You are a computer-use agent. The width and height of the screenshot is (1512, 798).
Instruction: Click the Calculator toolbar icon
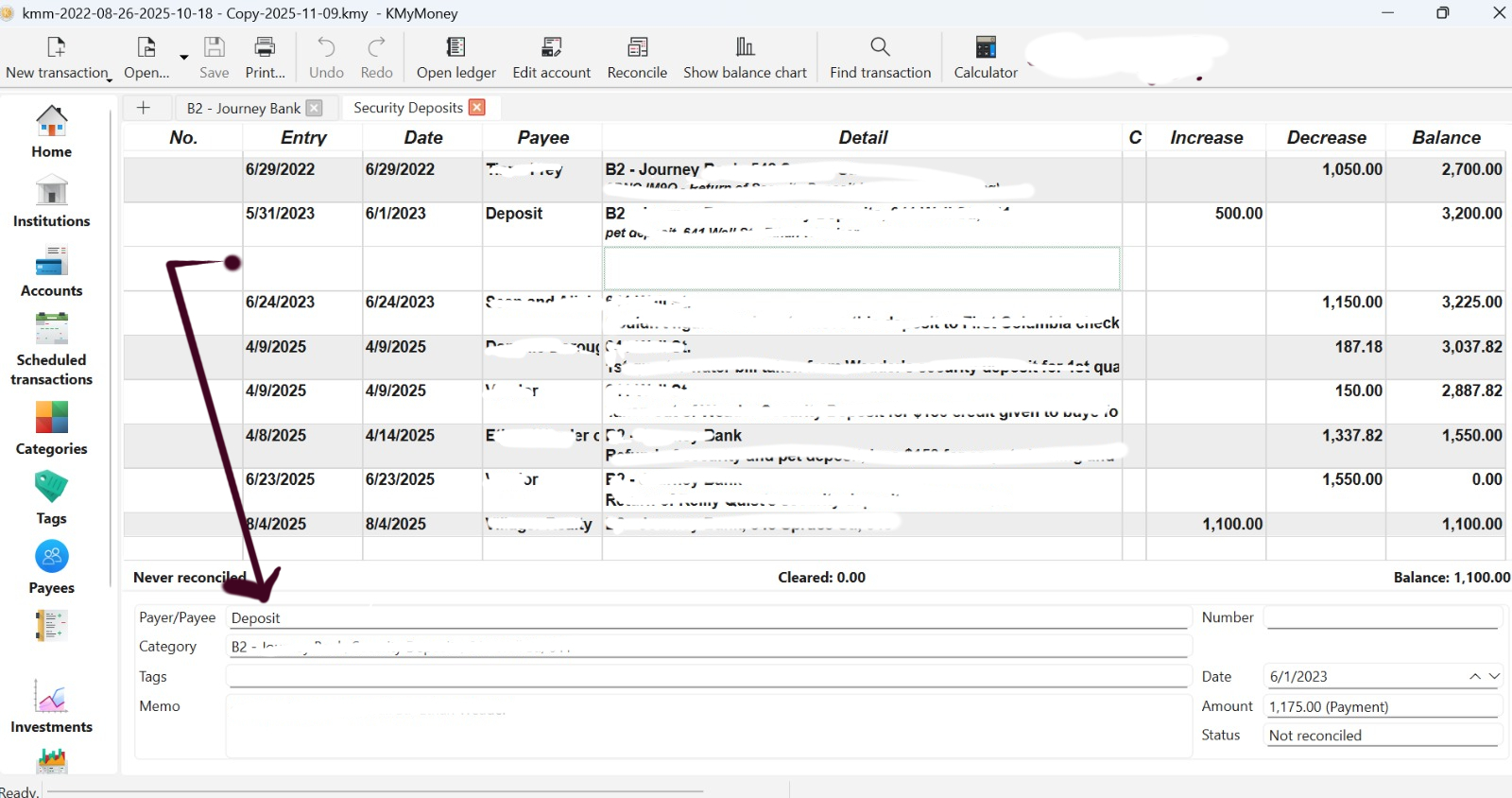pyautogui.click(x=985, y=58)
